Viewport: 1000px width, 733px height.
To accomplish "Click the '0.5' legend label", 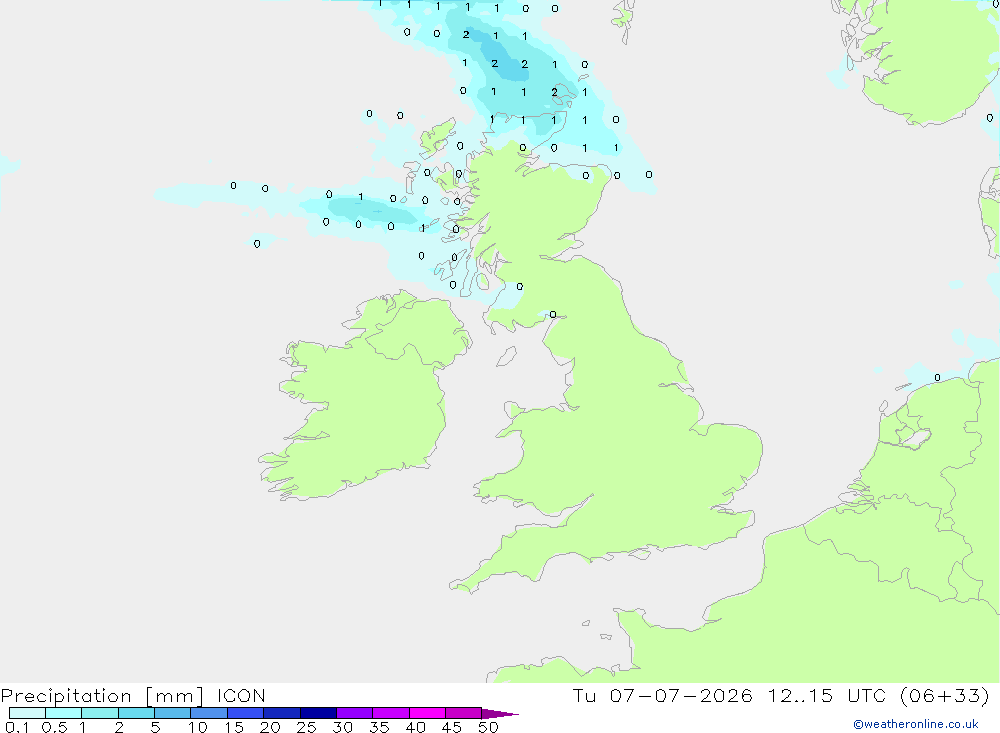I will pos(54,727).
